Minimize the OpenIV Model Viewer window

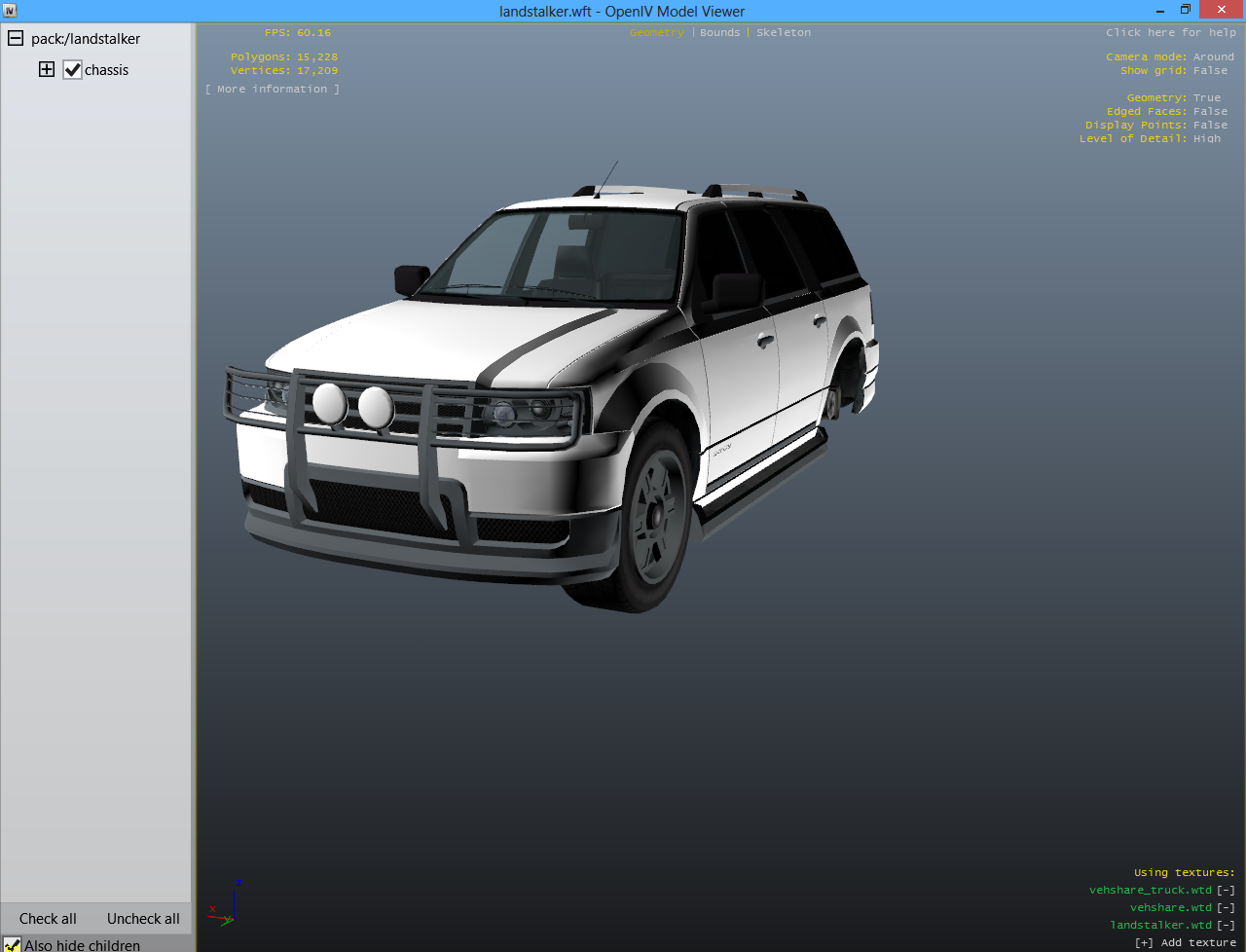point(1159,11)
